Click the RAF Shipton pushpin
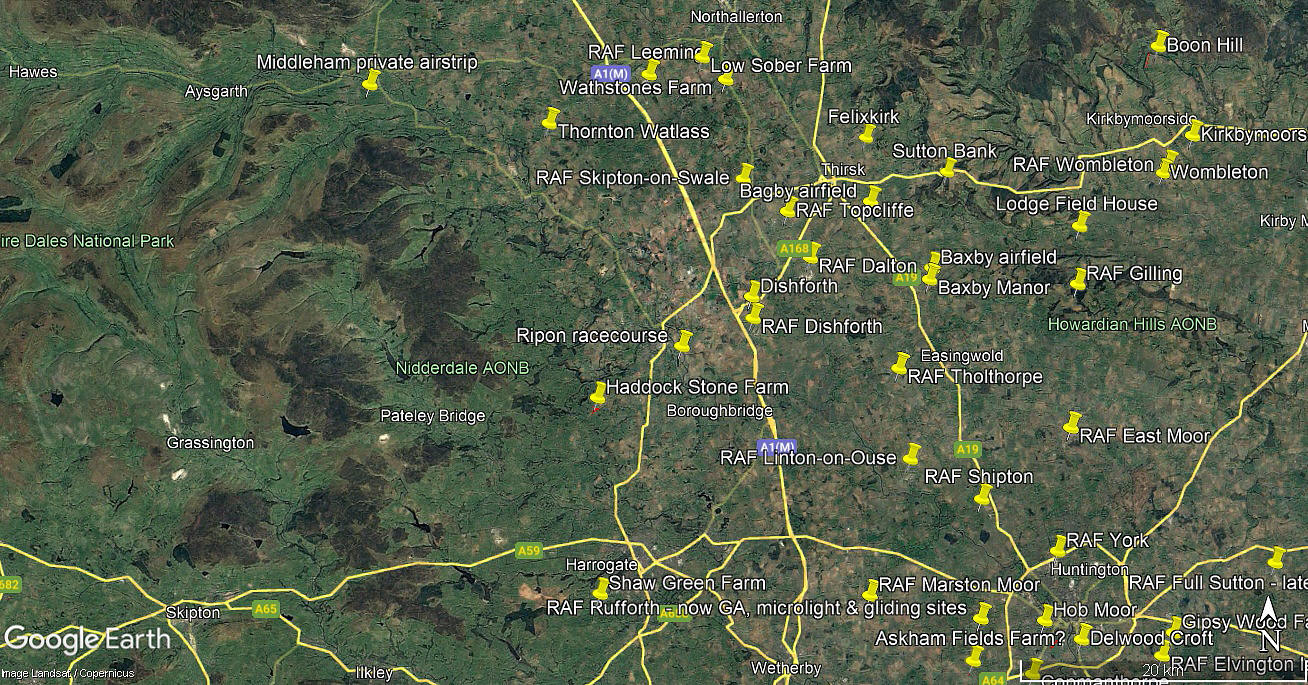Viewport: 1308px width, 685px height. pos(983,496)
